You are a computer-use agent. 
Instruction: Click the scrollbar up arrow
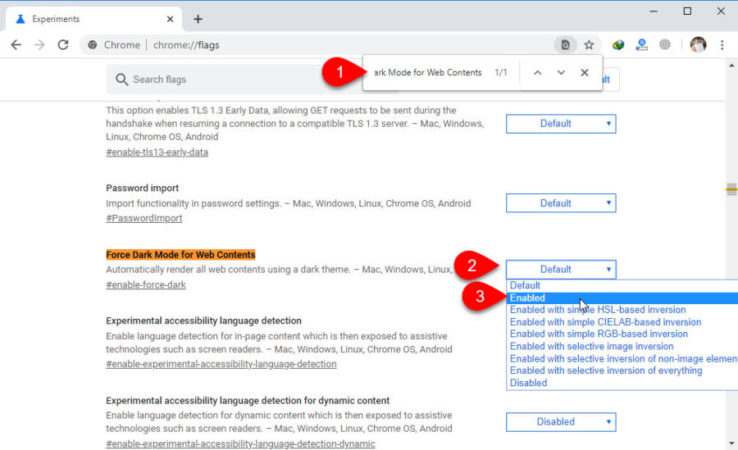(x=731, y=66)
